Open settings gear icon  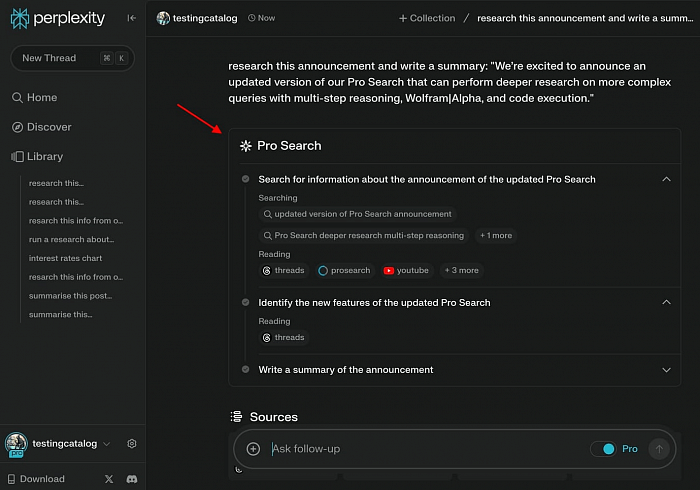[132, 444]
